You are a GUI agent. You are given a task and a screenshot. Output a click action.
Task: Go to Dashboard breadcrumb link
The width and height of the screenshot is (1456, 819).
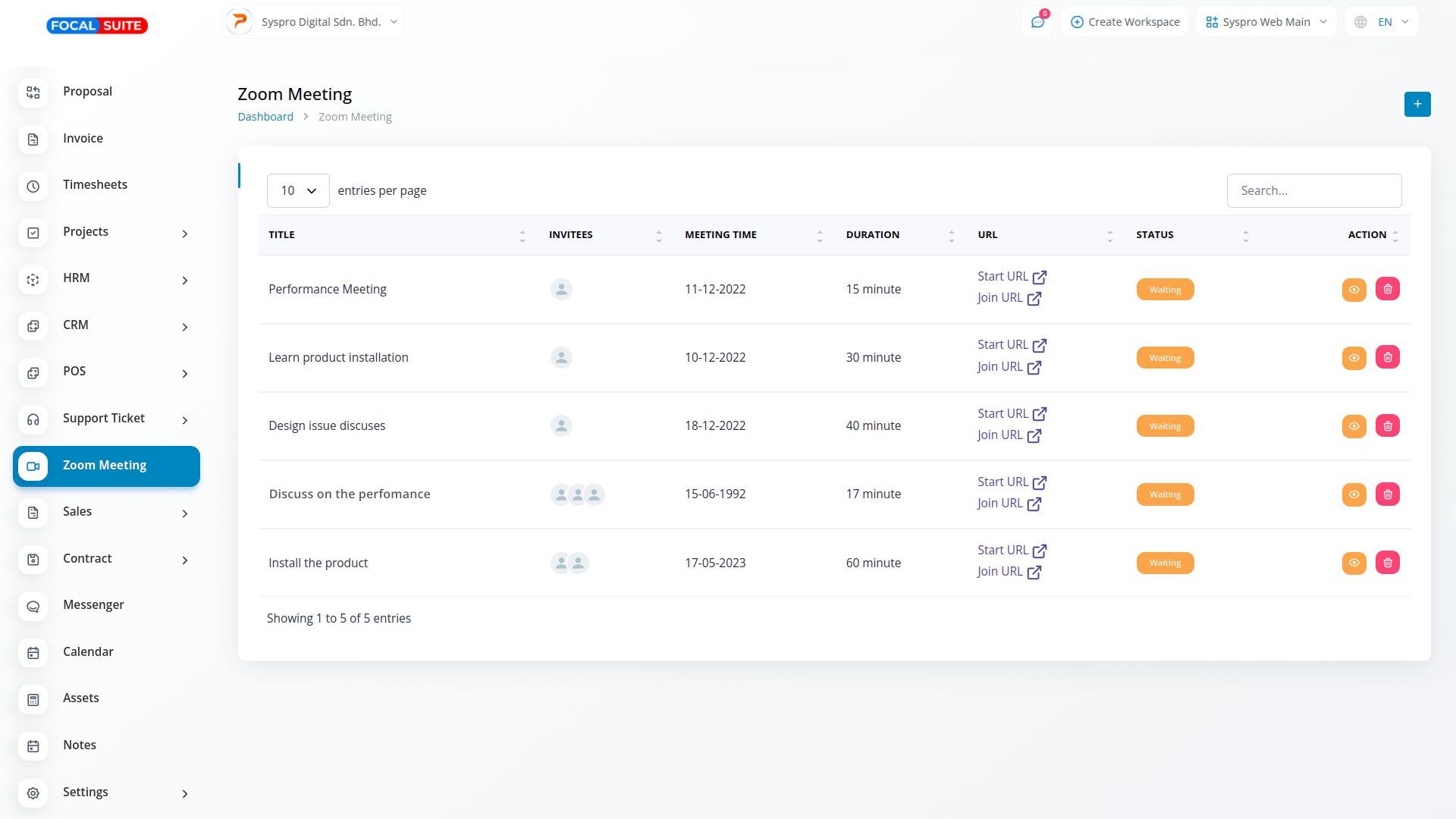[x=265, y=117]
